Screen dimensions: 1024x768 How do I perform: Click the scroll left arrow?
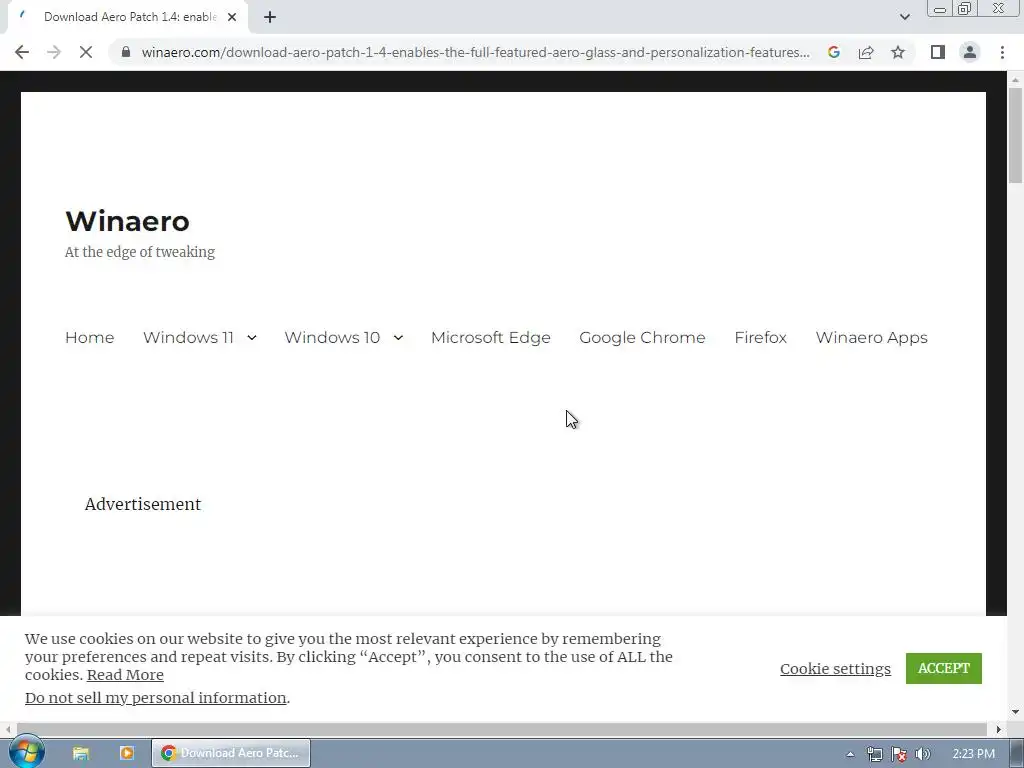[8, 729]
